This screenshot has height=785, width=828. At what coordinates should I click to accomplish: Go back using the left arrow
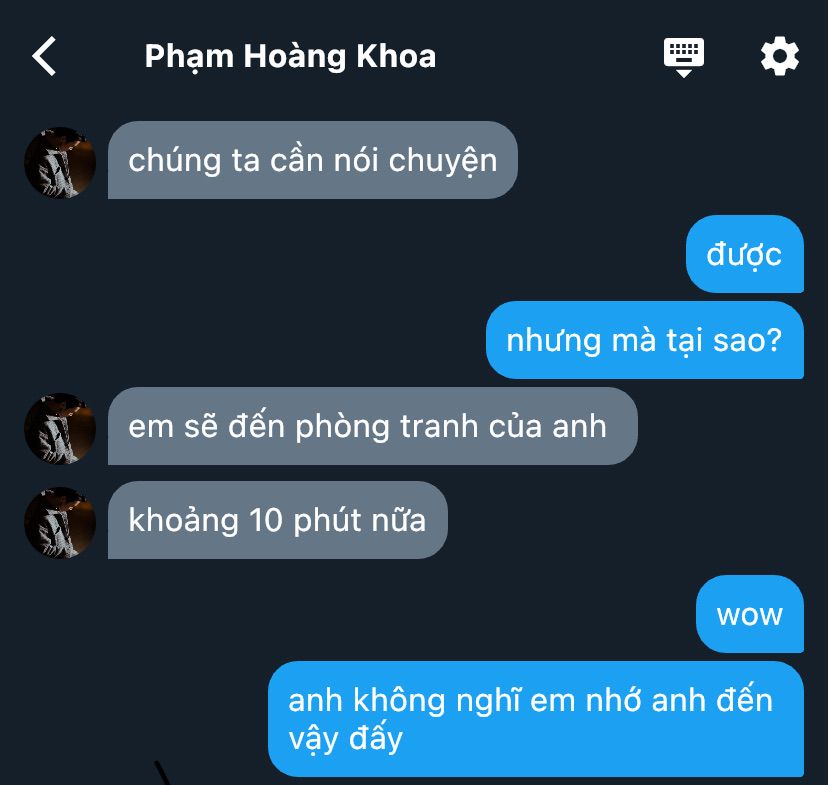click(44, 56)
